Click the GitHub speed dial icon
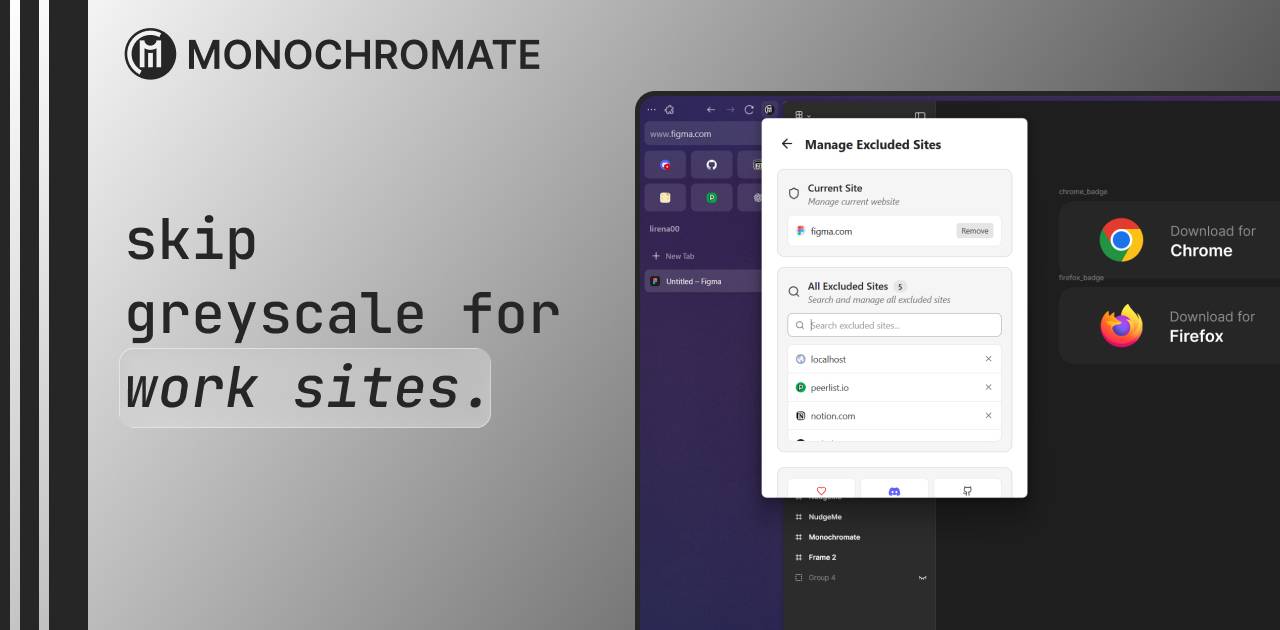The image size is (1280, 630). tap(712, 165)
